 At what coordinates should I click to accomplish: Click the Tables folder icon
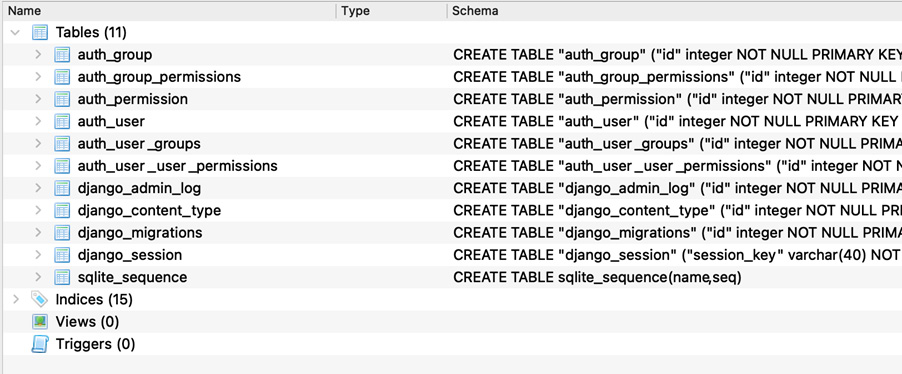click(x=40, y=32)
